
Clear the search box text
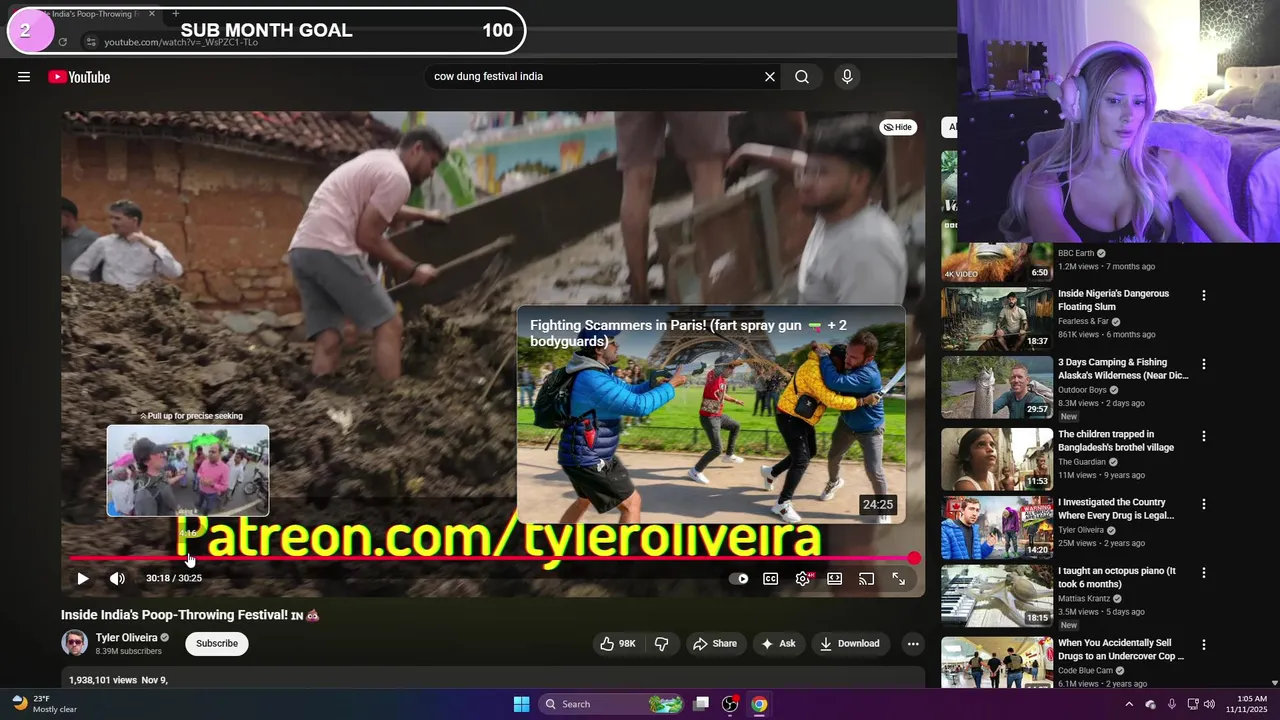770,77
